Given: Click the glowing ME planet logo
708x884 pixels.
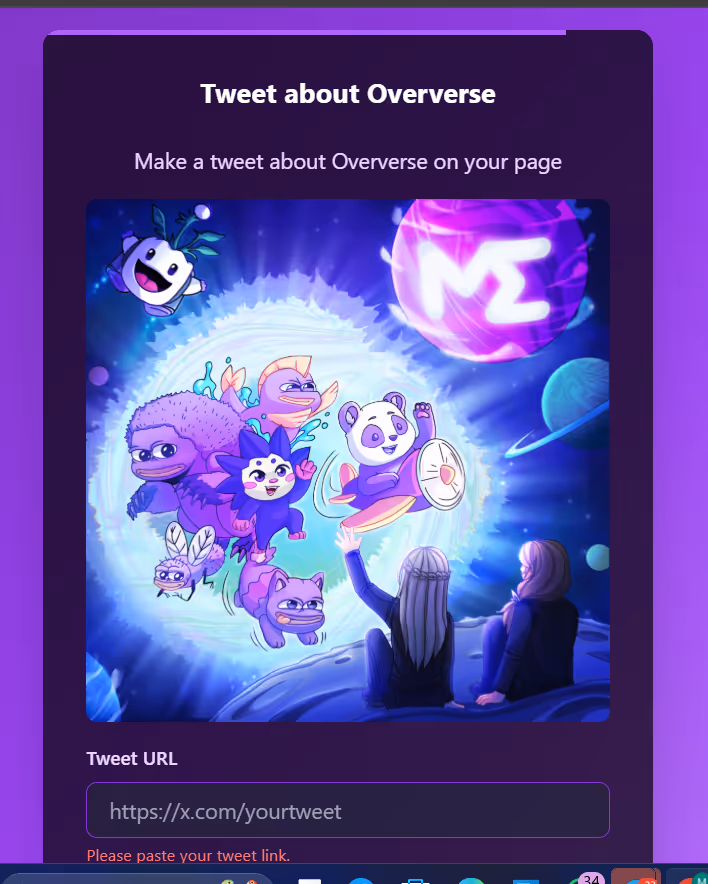Looking at the screenshot, I should tap(489, 280).
